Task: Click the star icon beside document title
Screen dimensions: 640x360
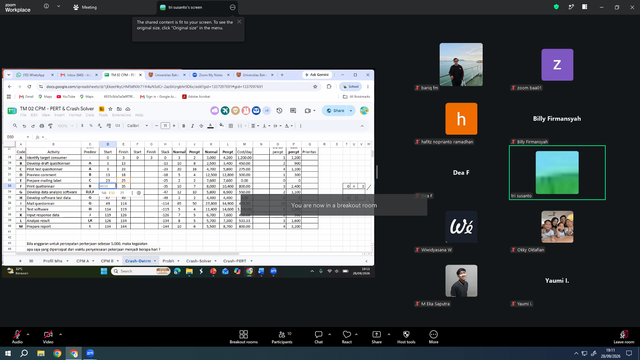Action: pos(110,109)
